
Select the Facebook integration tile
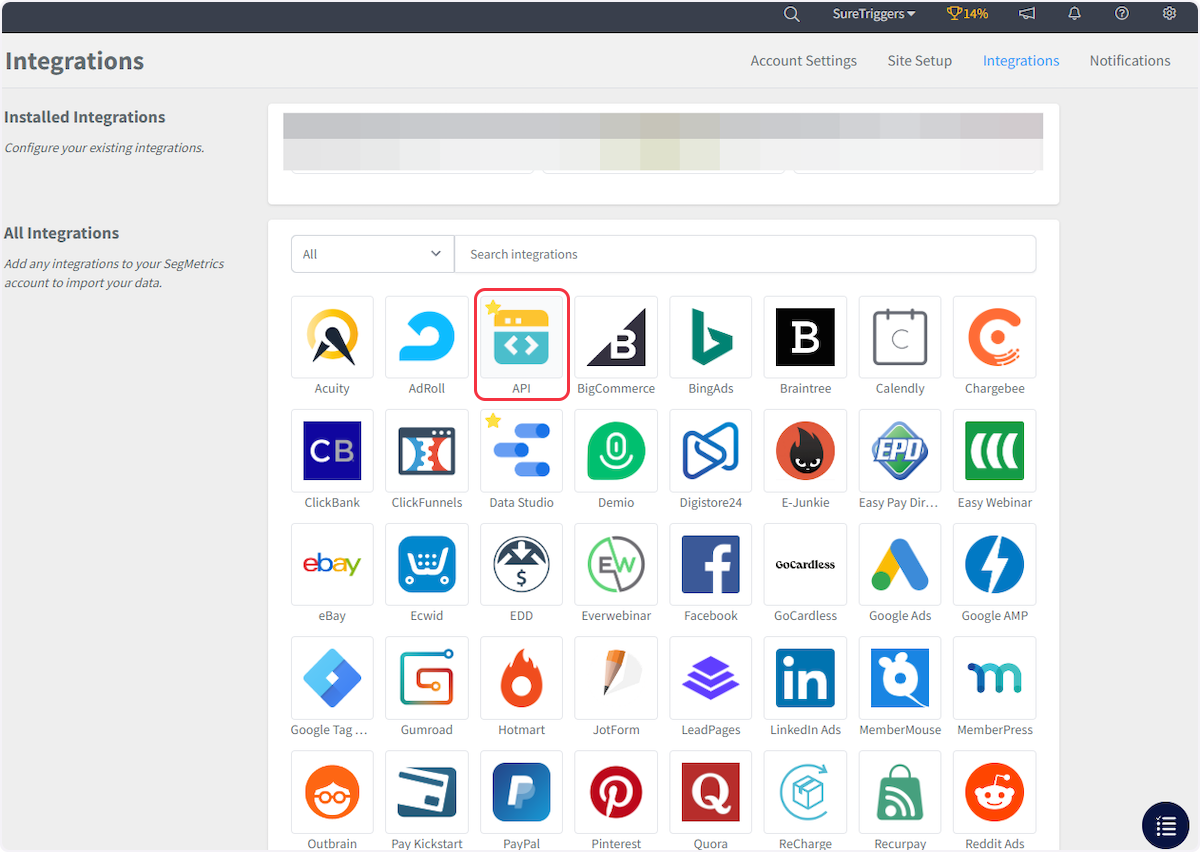[x=711, y=565]
